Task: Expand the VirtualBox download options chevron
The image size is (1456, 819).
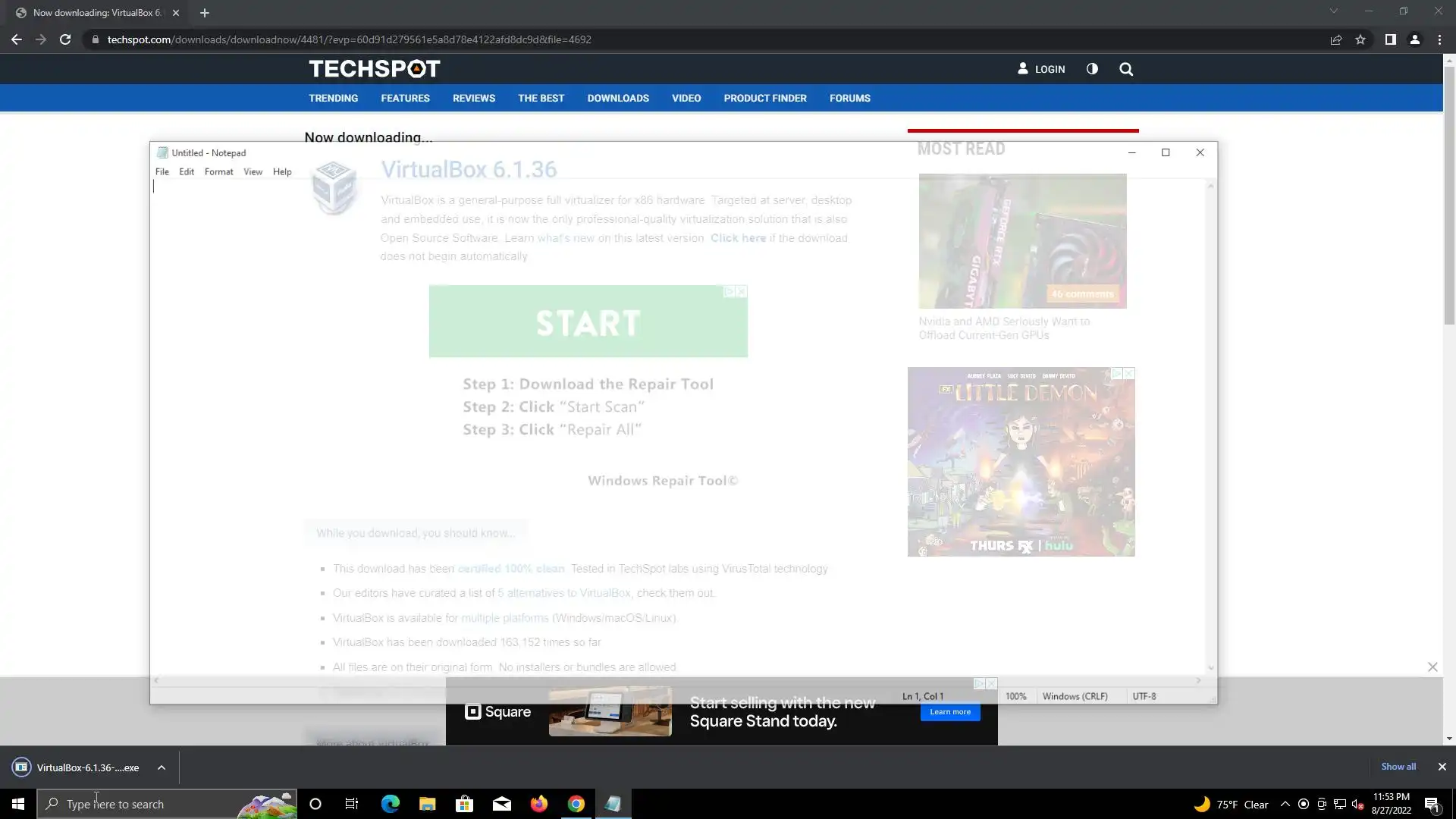Action: [x=162, y=767]
